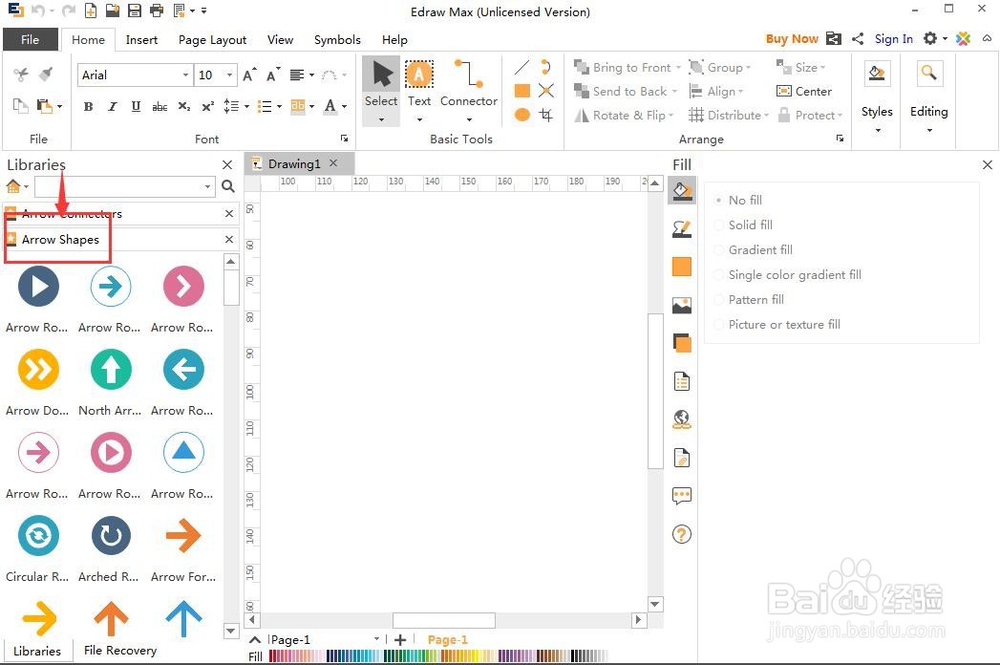1000x665 pixels.
Task: Open the File menu
Action: (x=30, y=40)
